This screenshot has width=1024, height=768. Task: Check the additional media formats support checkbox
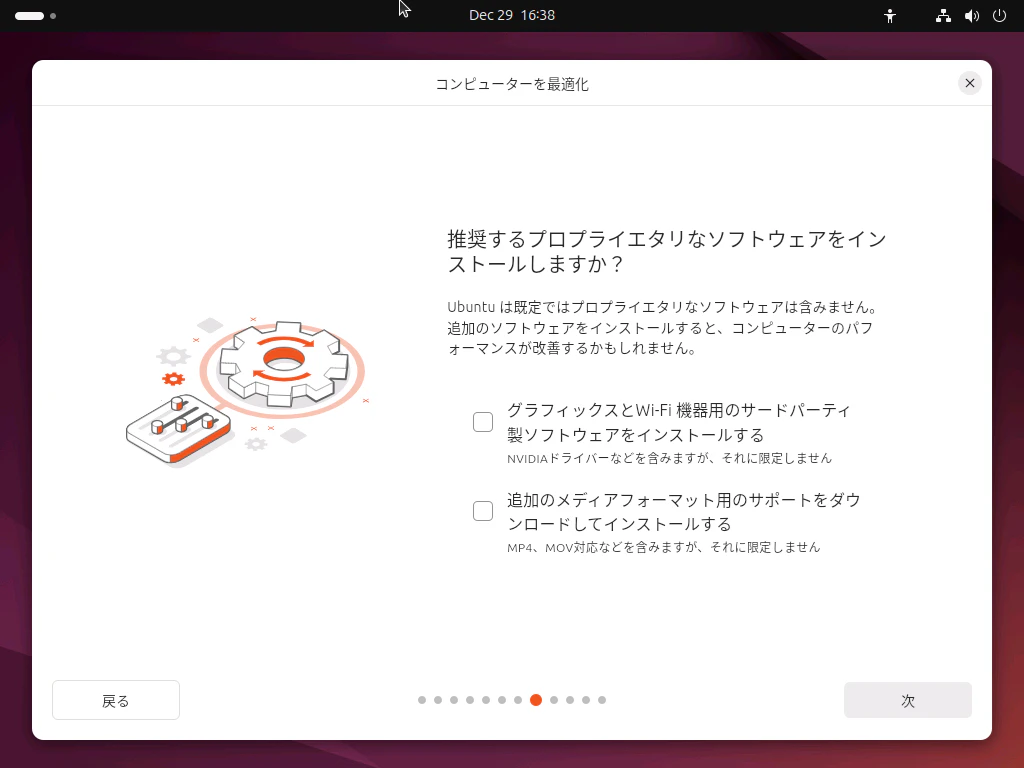pyautogui.click(x=483, y=510)
